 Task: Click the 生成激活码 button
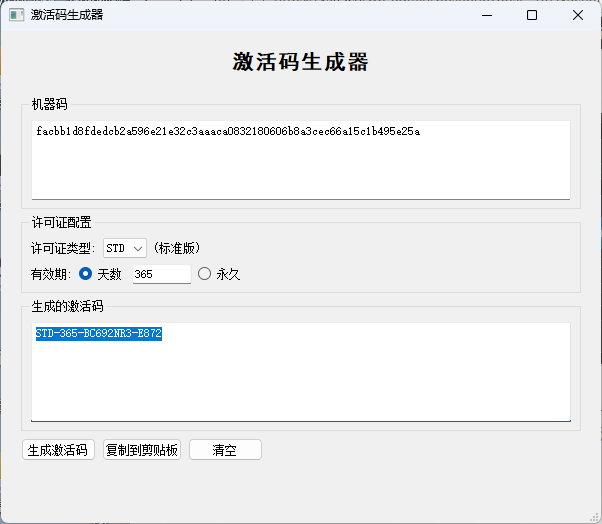pos(58,450)
